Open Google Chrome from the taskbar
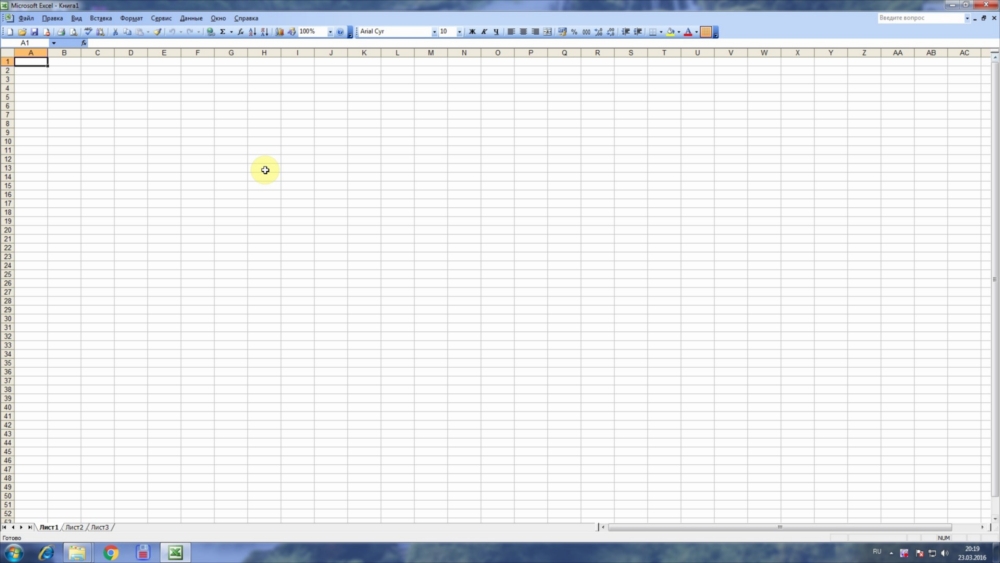 [110, 553]
